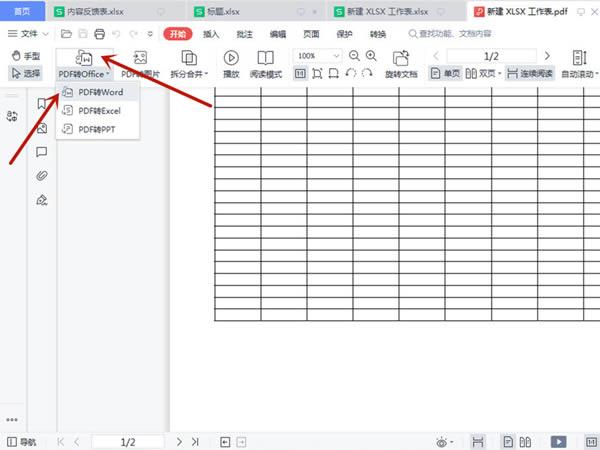600x450 pixels.
Task: Enable 连续阅读 continuous reading mode
Action: point(530,73)
